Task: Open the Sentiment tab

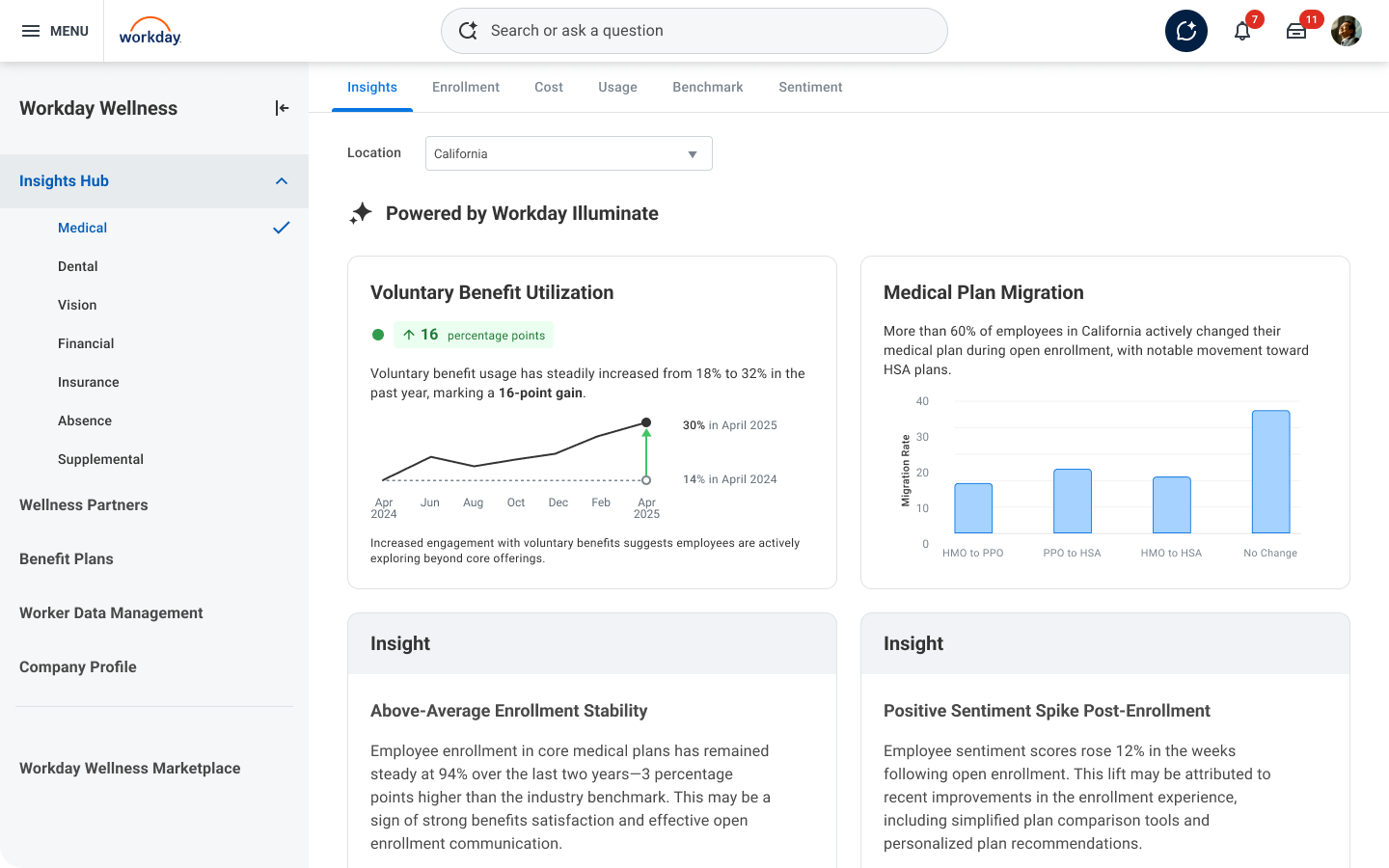Action: (810, 87)
